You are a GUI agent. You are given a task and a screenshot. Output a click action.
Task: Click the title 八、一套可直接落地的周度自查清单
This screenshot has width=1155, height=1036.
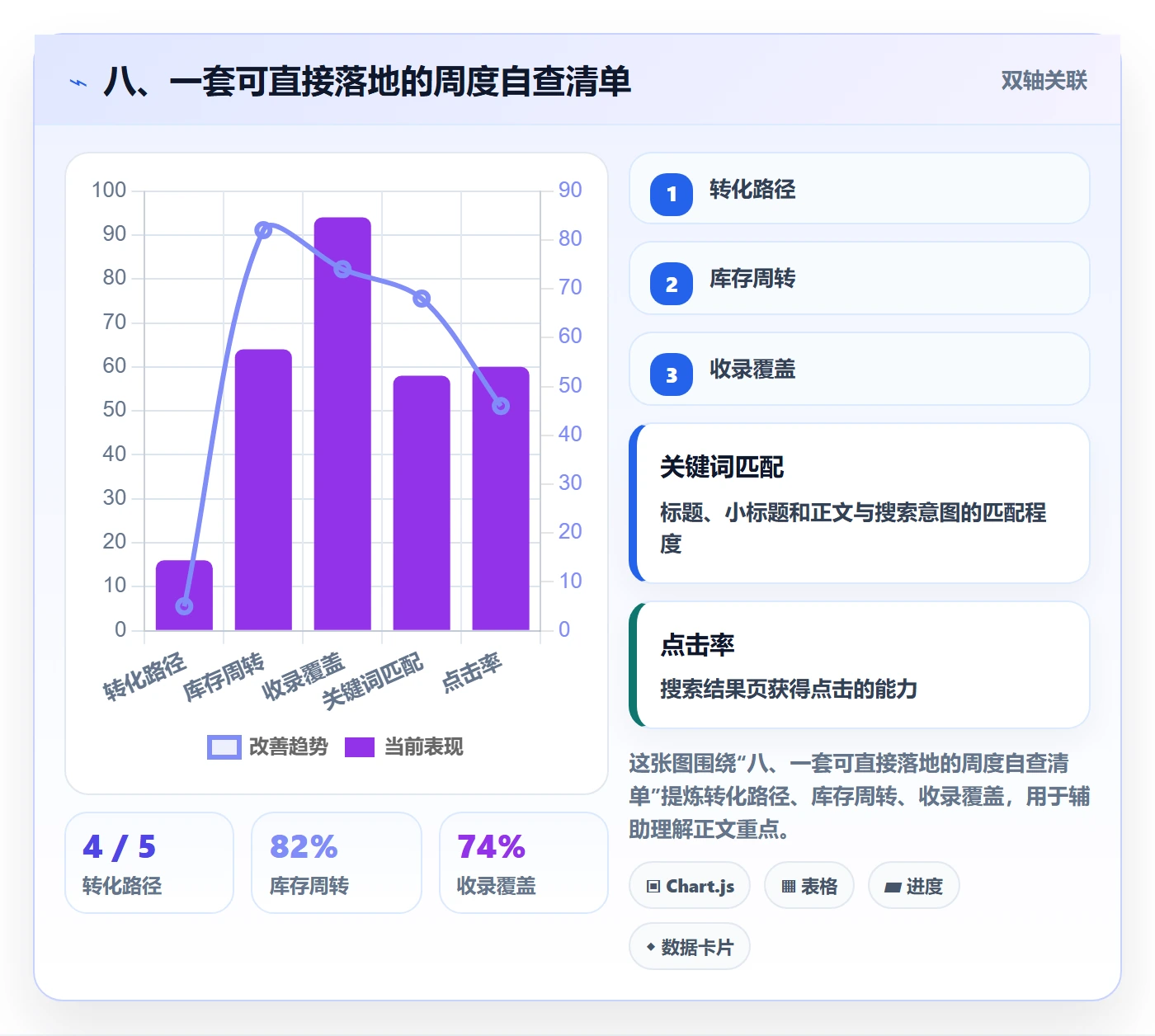(367, 82)
